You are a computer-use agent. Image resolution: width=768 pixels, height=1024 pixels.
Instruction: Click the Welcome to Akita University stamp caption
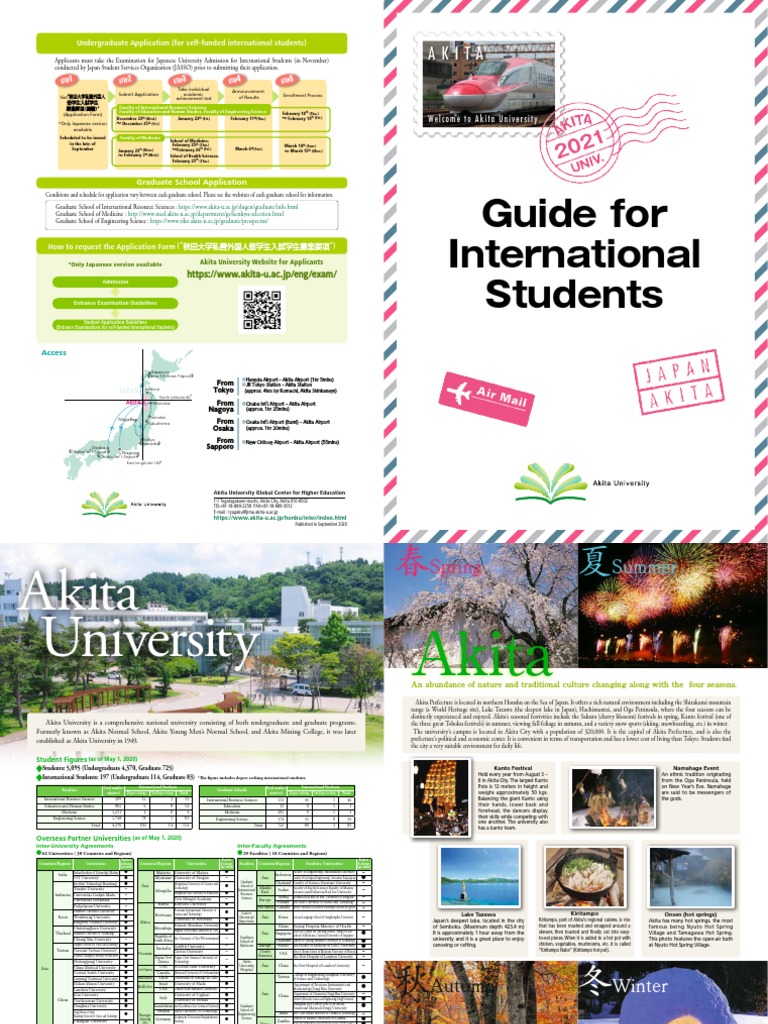pos(483,119)
